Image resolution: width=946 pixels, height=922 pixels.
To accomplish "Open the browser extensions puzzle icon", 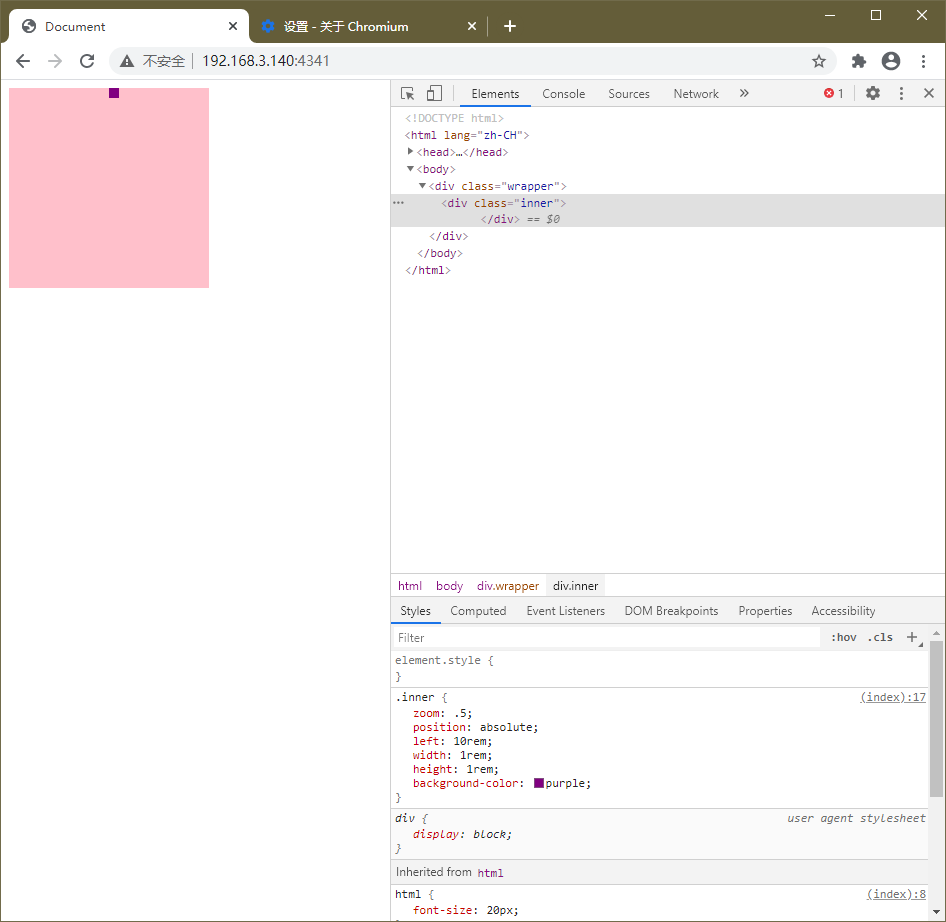I will (x=859, y=61).
